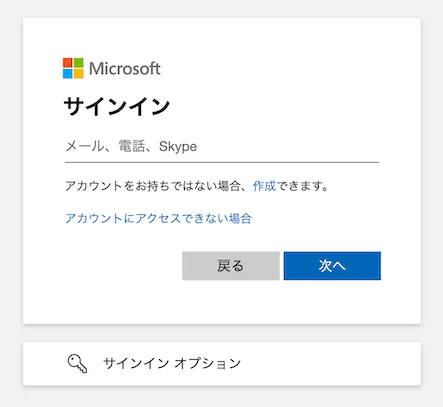Viewport: 443px width, 407px height.
Task: Click the key icon beside サインイン オプション
Action: pos(77,364)
